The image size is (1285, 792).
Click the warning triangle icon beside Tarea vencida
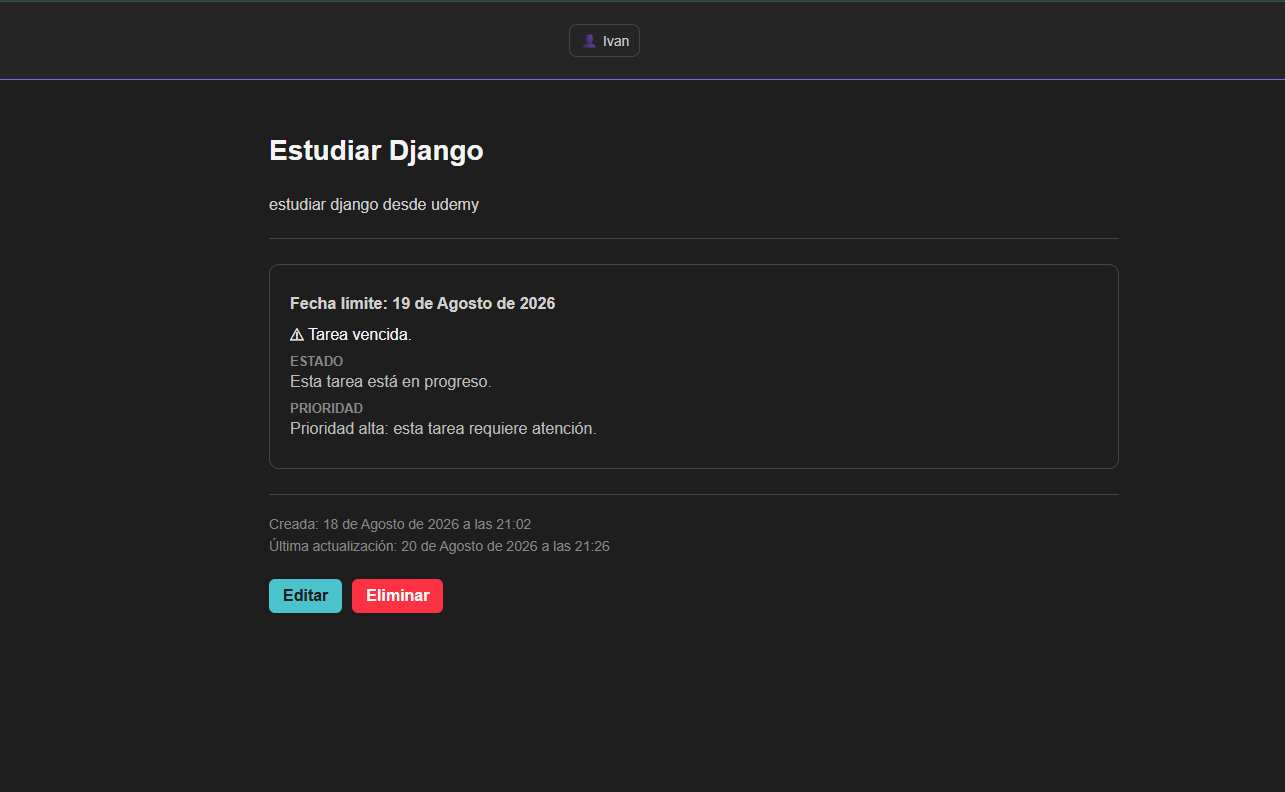click(297, 335)
